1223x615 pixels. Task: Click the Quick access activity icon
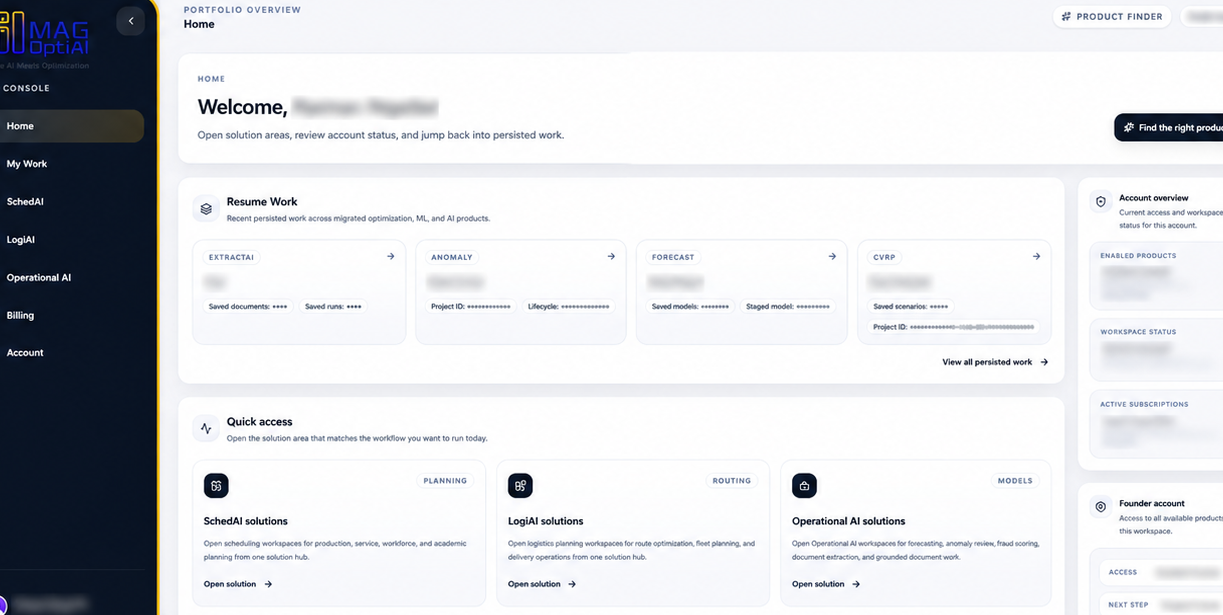(x=206, y=428)
